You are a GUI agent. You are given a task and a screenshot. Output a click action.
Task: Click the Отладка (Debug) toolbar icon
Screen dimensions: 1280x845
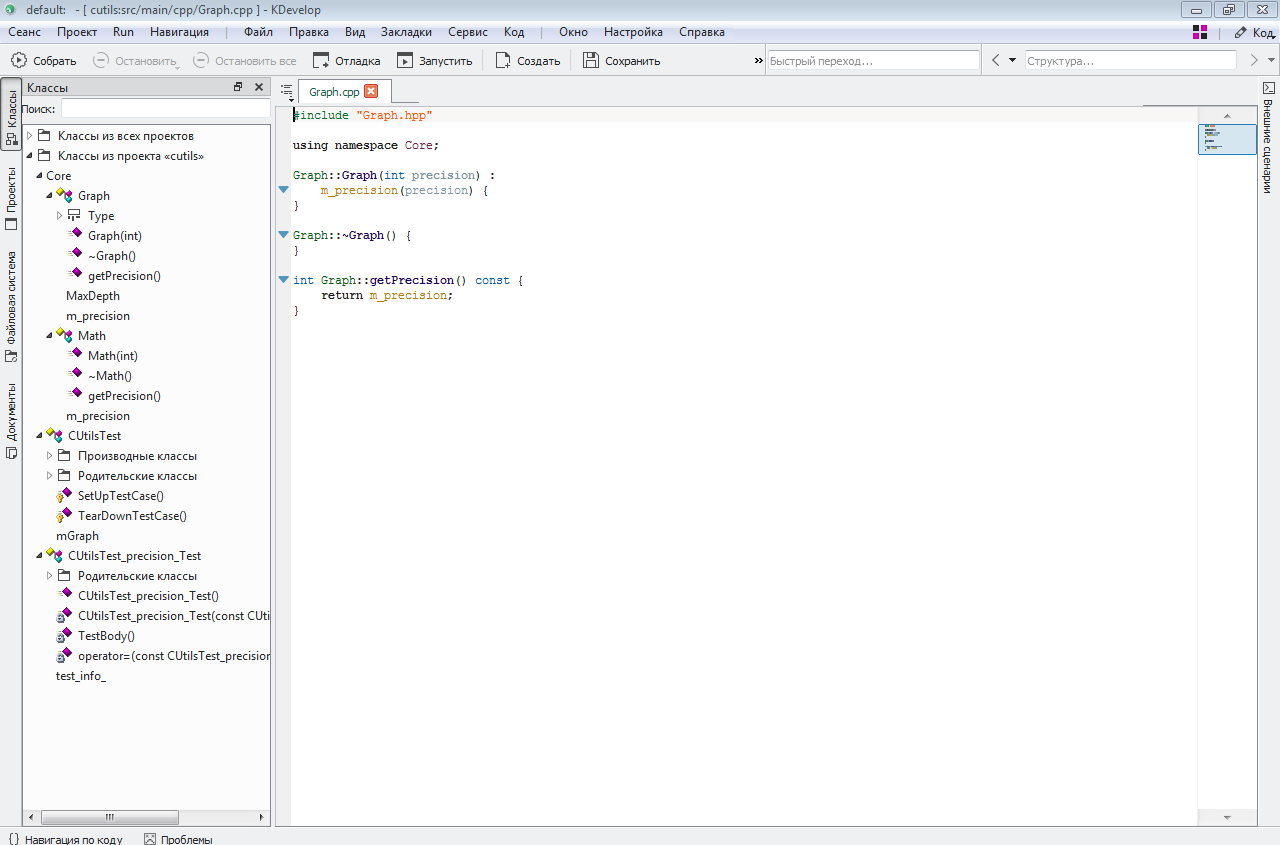tap(321, 61)
